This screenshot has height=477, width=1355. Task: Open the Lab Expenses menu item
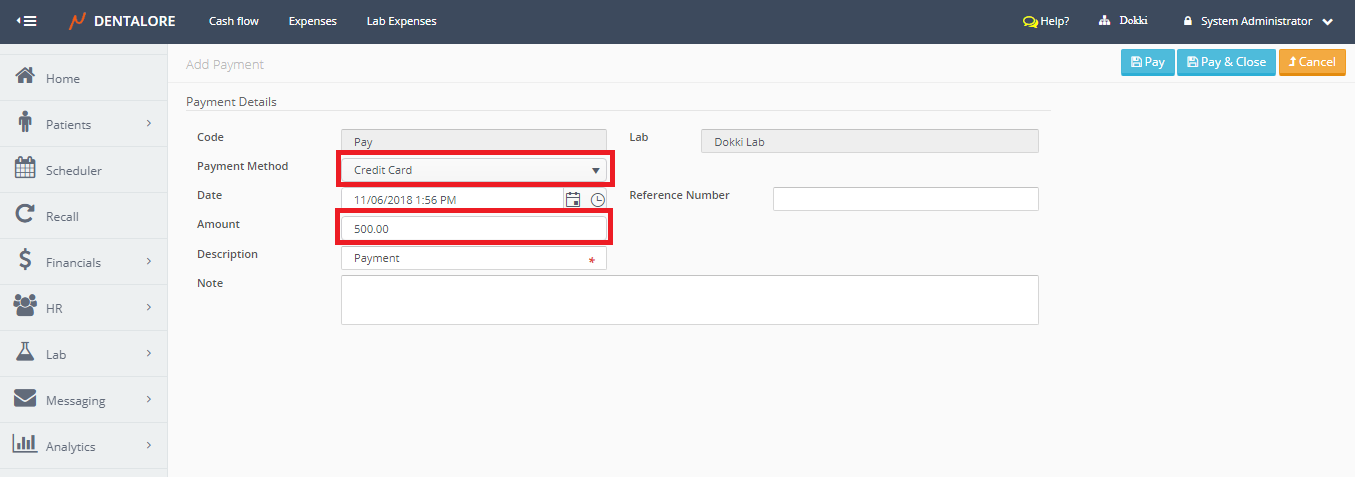[x=401, y=21]
